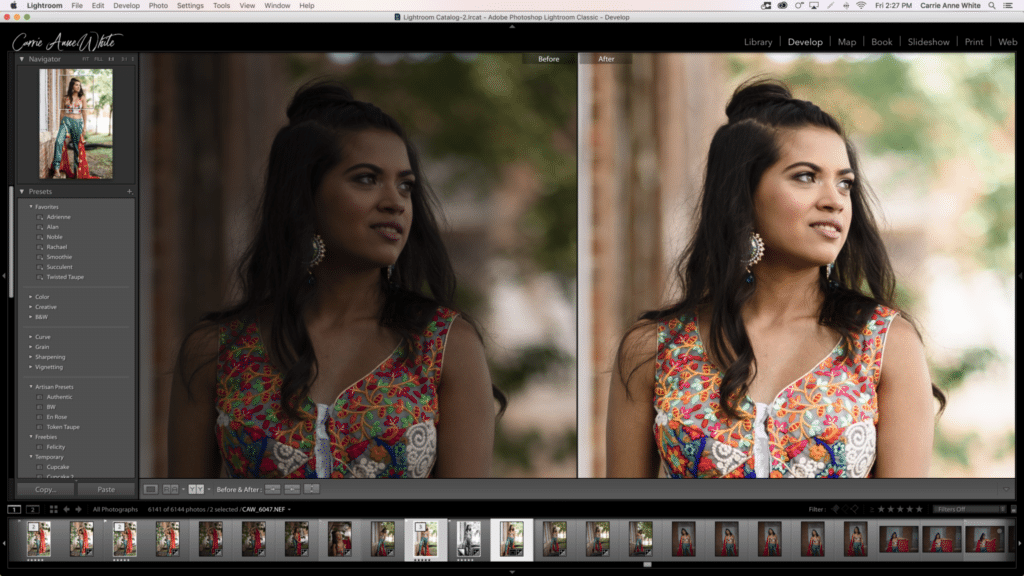Switch to the Print module
1024x576 pixels.
click(x=974, y=42)
